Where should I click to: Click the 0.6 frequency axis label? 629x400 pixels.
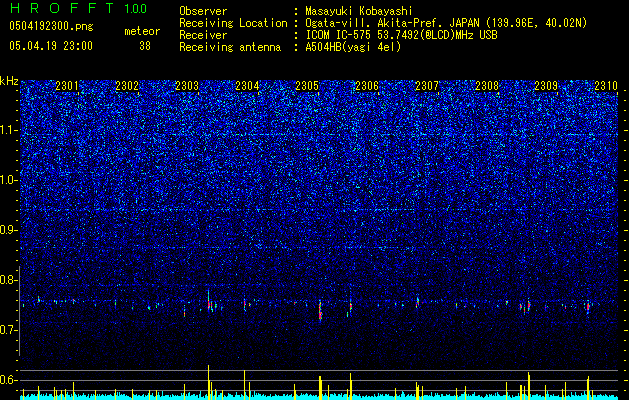[x=9, y=380]
